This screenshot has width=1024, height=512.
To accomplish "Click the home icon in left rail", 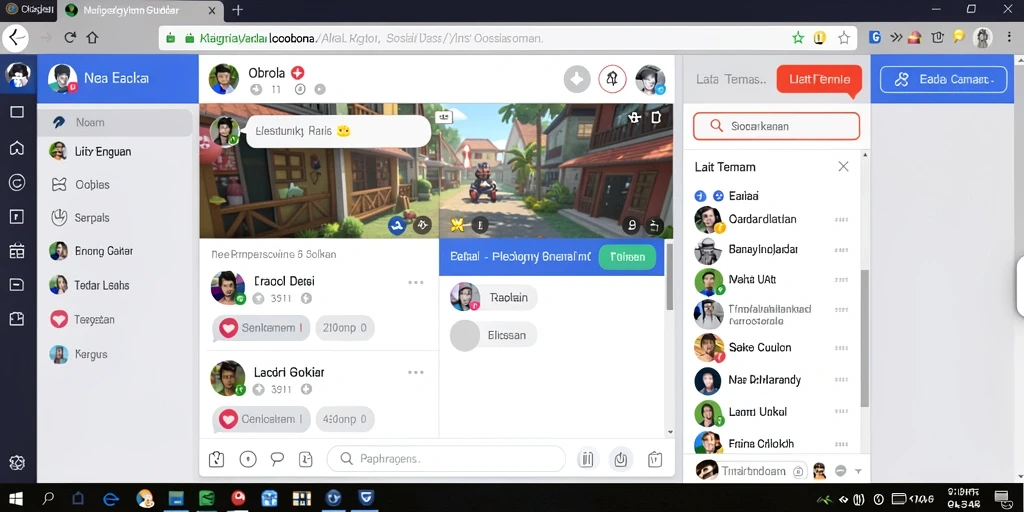I will (17, 148).
